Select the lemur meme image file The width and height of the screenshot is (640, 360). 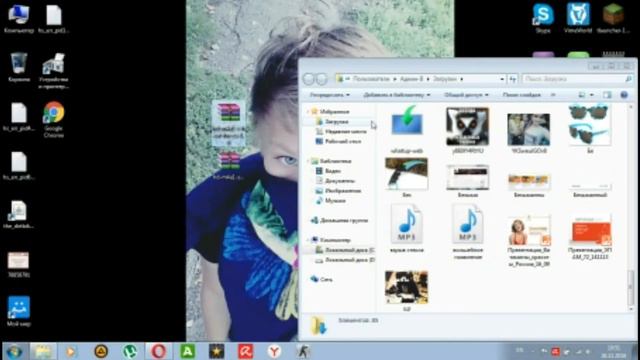(468, 131)
